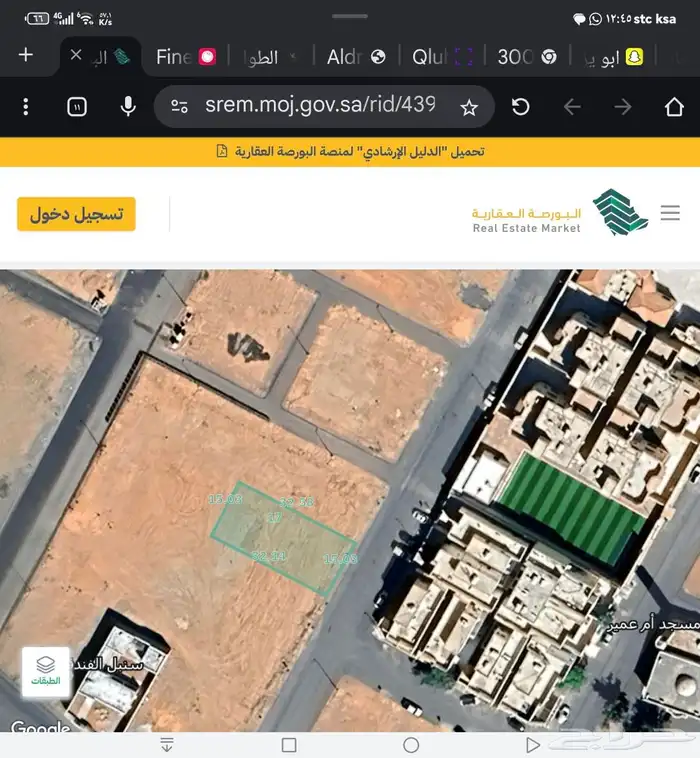Navigate forward with the right arrow

(623, 107)
